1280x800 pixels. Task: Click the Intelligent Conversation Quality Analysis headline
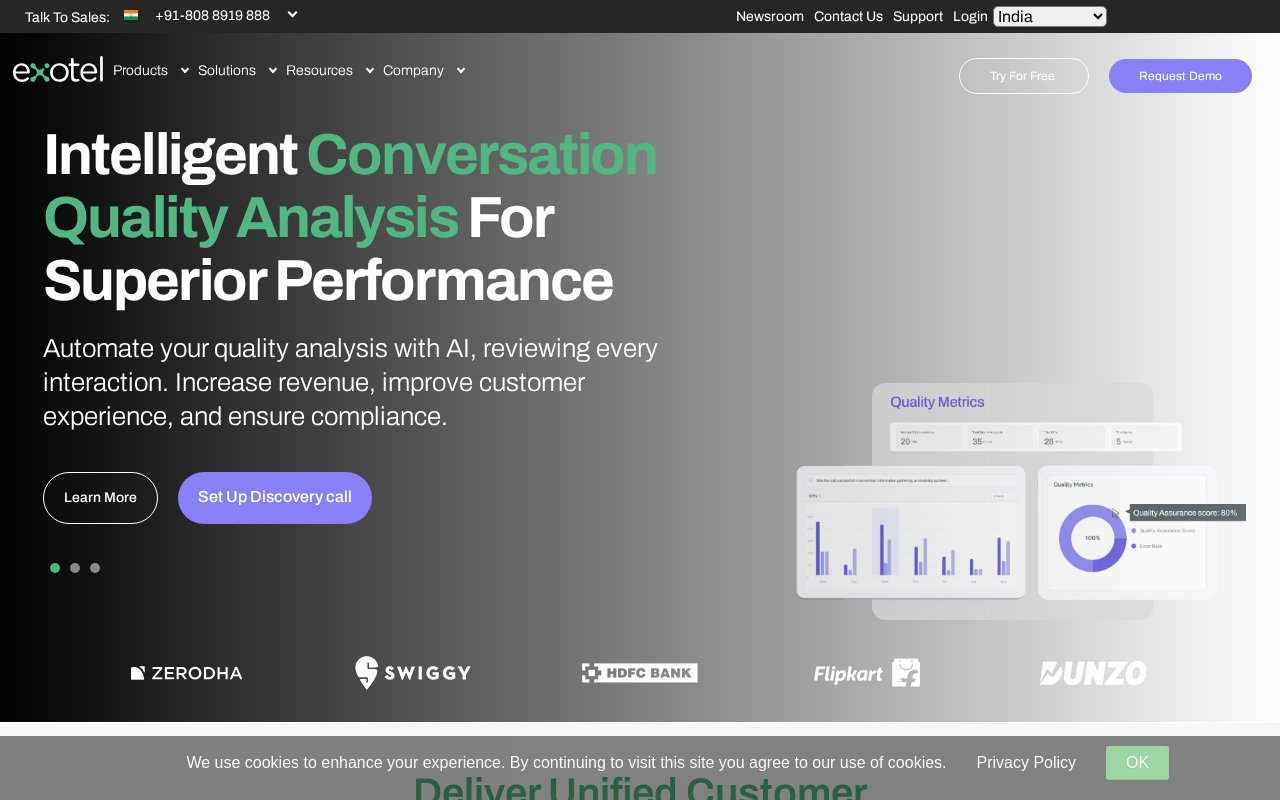tap(350, 217)
